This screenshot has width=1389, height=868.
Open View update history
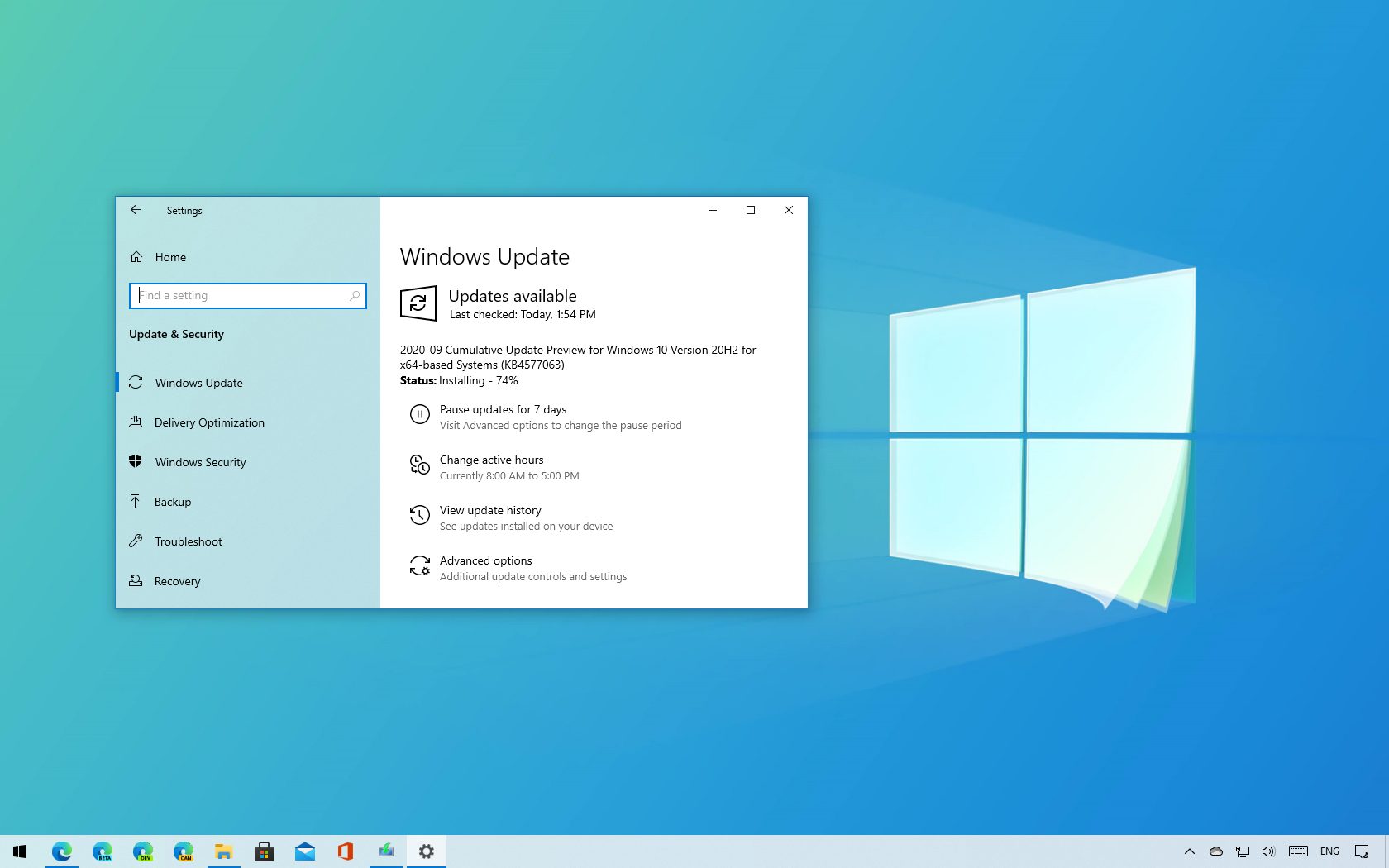pyautogui.click(x=490, y=510)
